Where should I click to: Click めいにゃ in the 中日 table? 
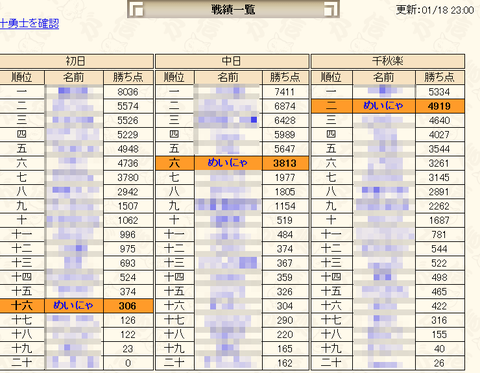tap(228, 163)
